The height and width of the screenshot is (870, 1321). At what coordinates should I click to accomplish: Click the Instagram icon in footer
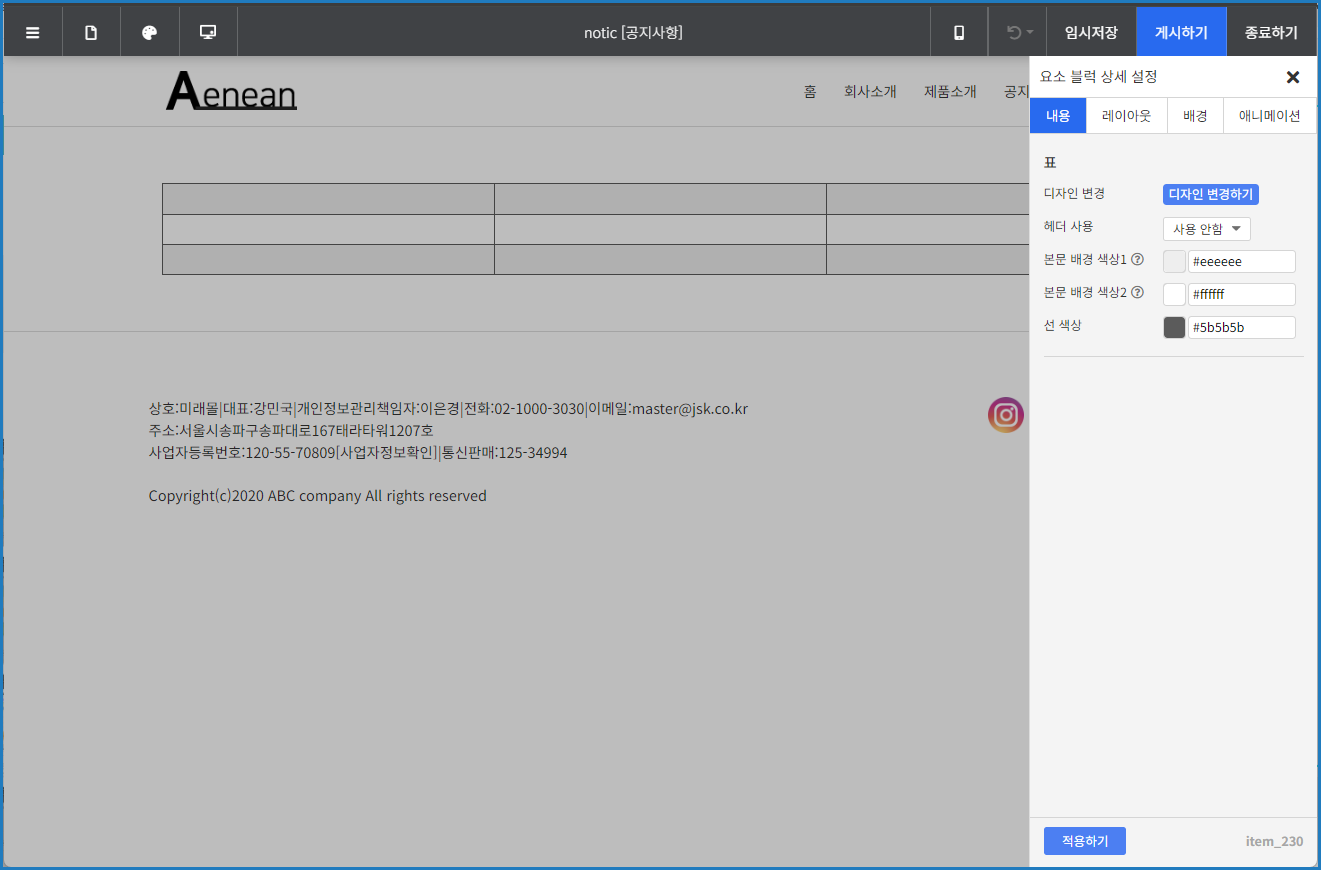click(x=1005, y=415)
